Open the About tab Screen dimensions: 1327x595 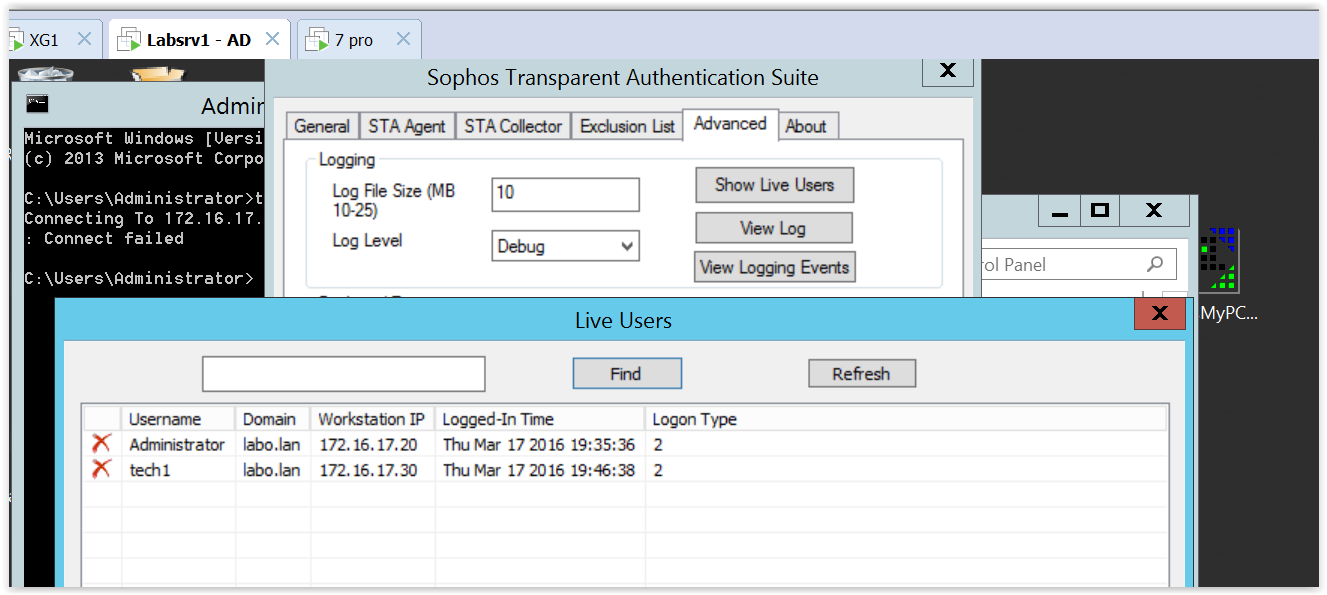pos(806,126)
